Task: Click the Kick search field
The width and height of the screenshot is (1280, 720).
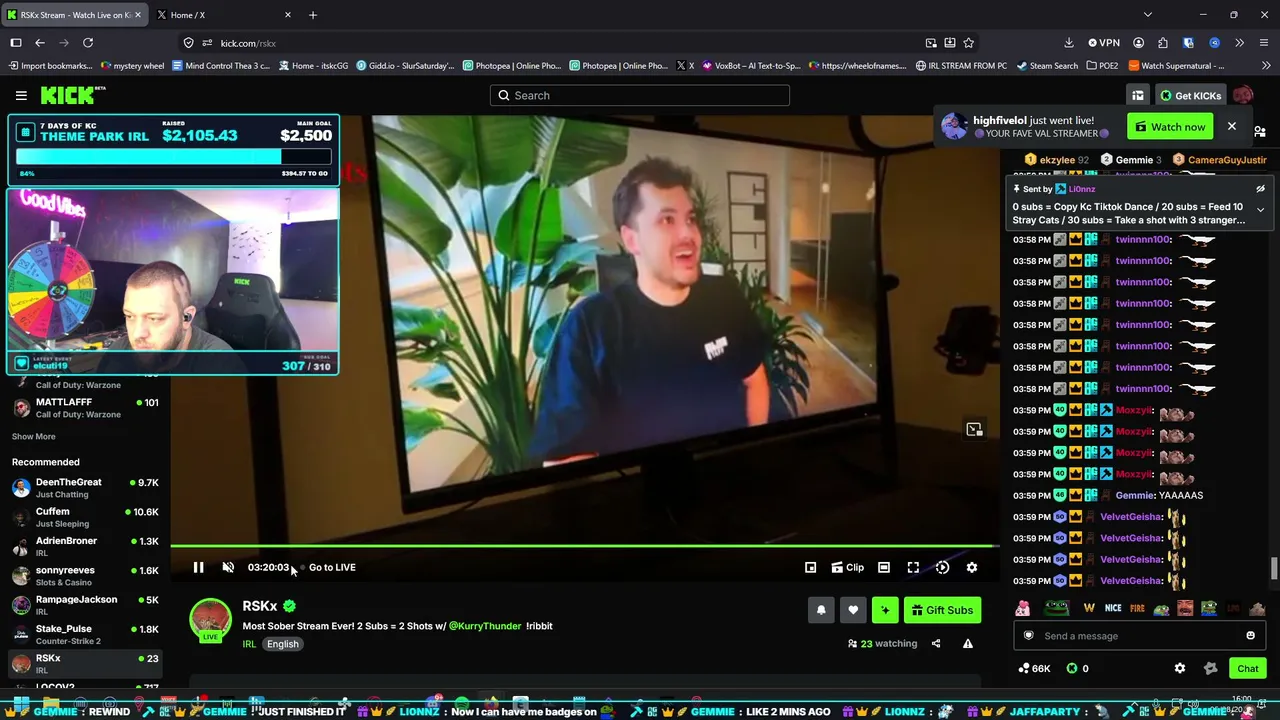Action: (x=640, y=95)
